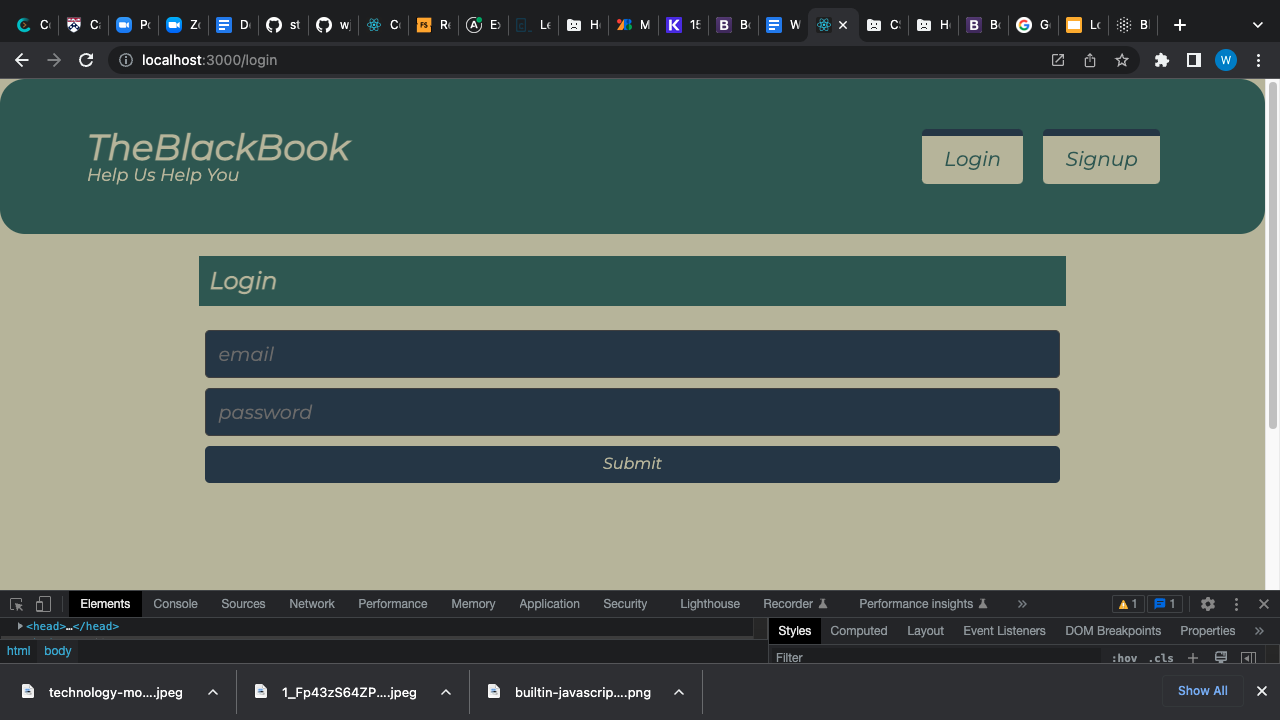The height and width of the screenshot is (720, 1280).
Task: Open options for builtin-javascrip....png download
Action: click(x=679, y=692)
